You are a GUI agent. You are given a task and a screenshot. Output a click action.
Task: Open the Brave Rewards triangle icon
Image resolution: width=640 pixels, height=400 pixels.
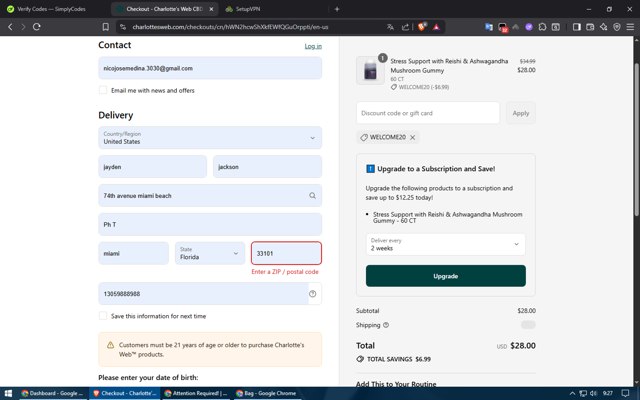coord(436,27)
